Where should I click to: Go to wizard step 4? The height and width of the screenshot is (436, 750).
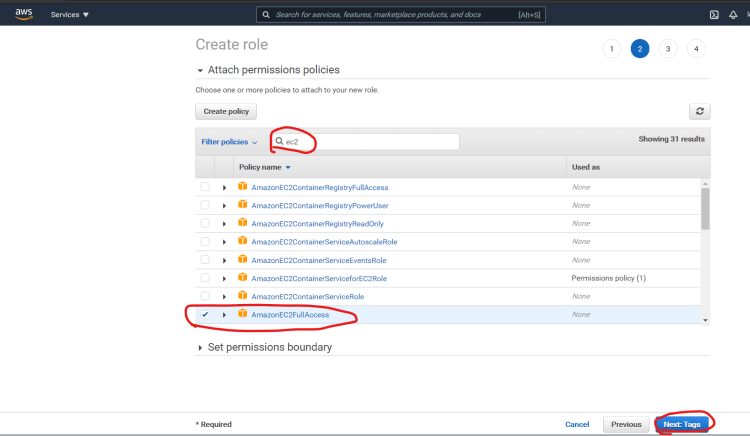pos(696,49)
